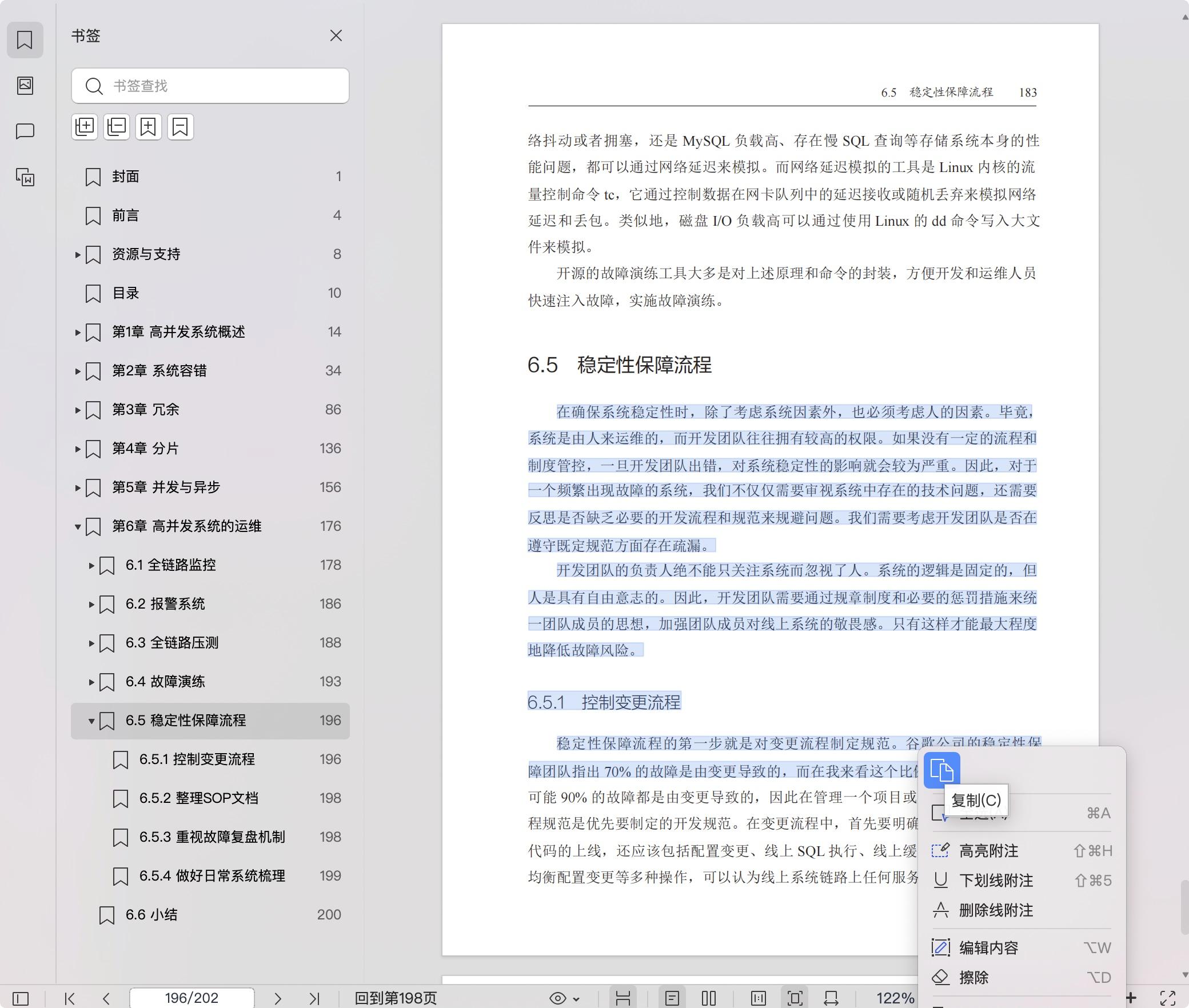Choose 下划线附注 menu entry
1189x1008 pixels.
(996, 881)
